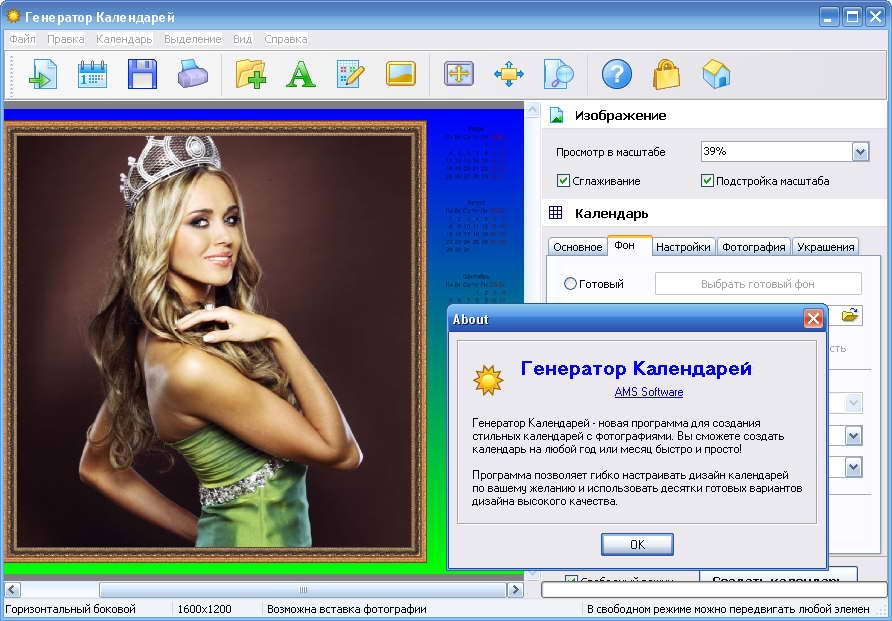
Task: Click the zoom magnifier toolbar icon
Action: pyautogui.click(x=558, y=74)
